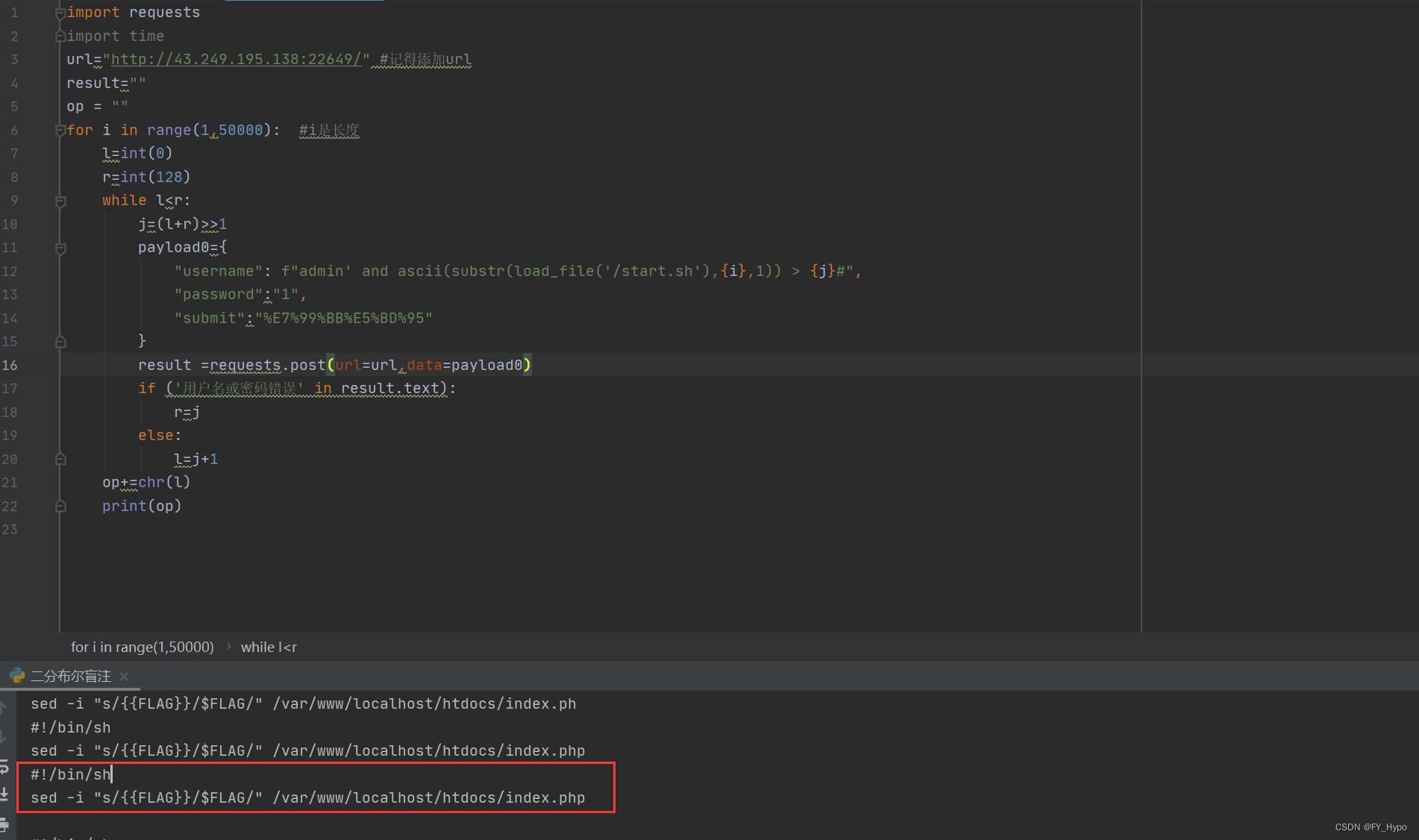Viewport: 1419px width, 840px height.
Task: Click 'j=(l+r)>>1' on line 10
Action: point(182,224)
